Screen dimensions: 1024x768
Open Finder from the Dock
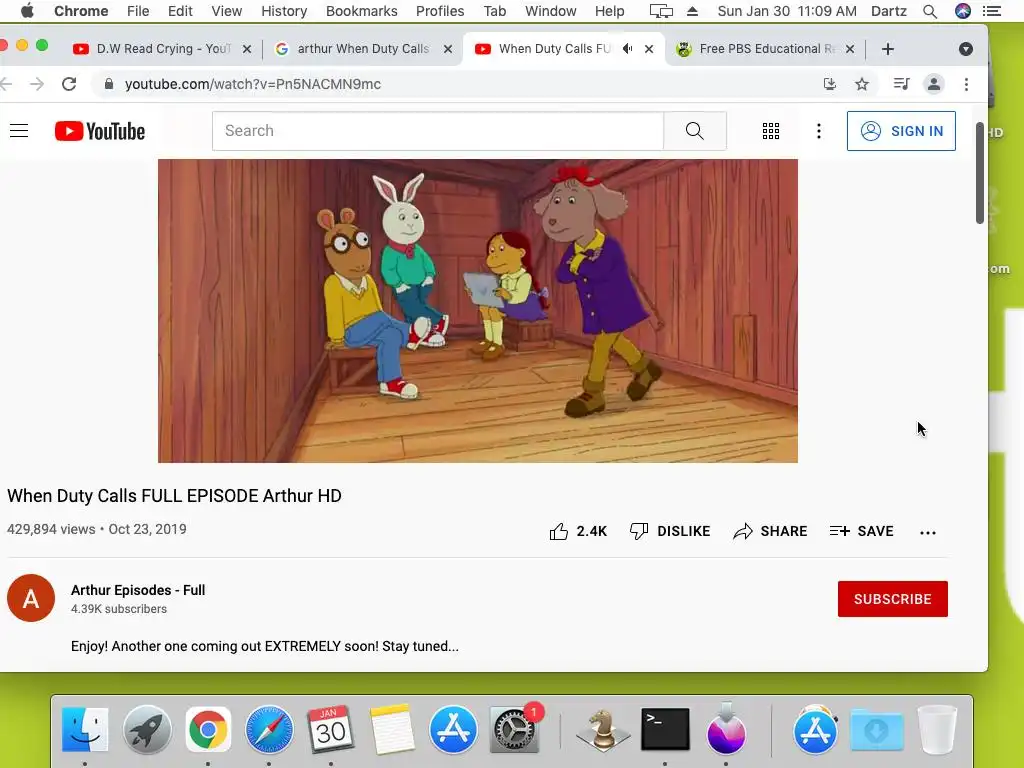pyautogui.click(x=85, y=729)
